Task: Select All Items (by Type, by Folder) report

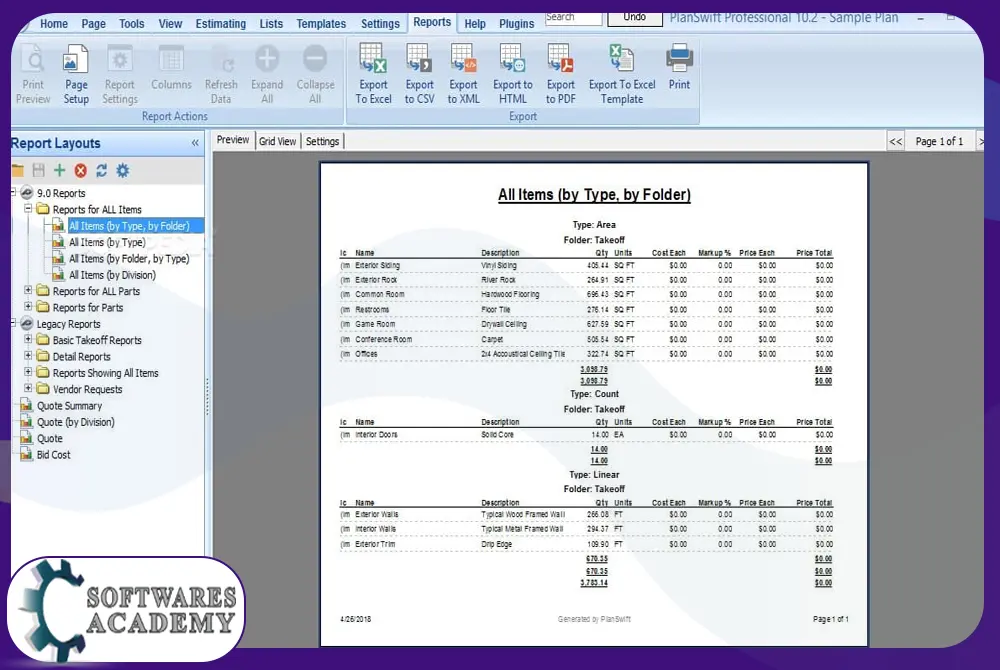Action: coord(129,226)
